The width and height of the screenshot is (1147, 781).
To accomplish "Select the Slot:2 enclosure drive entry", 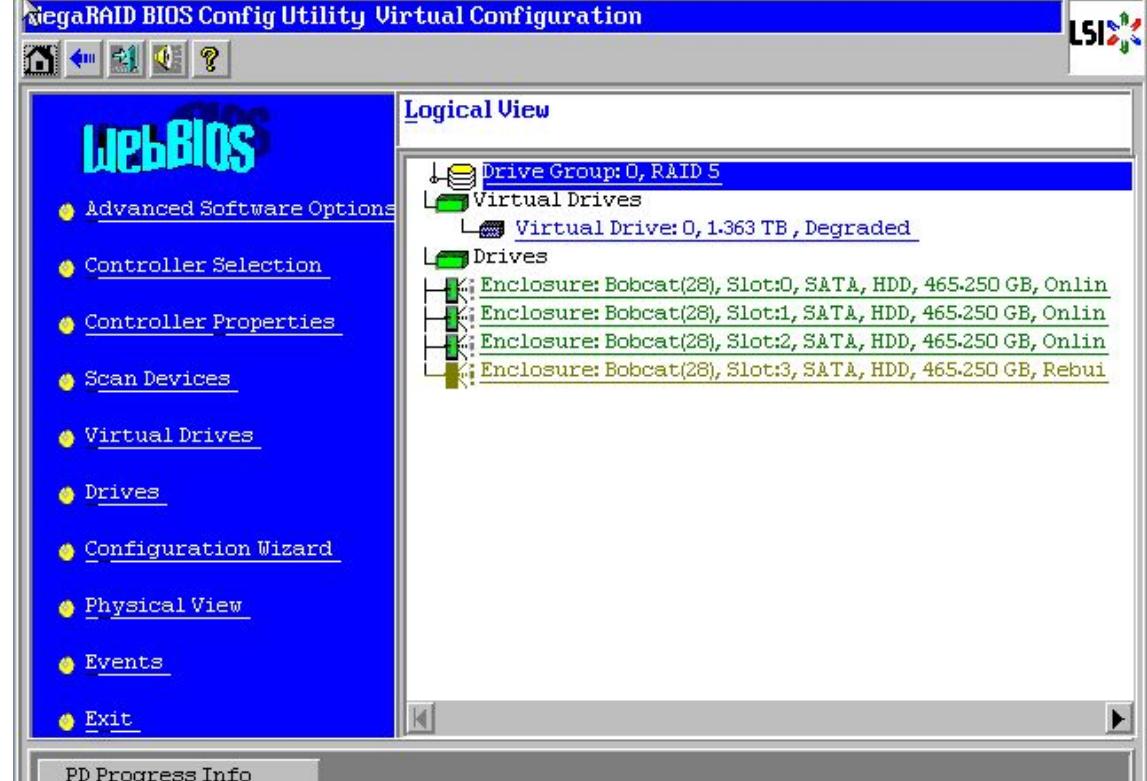I will [793, 342].
